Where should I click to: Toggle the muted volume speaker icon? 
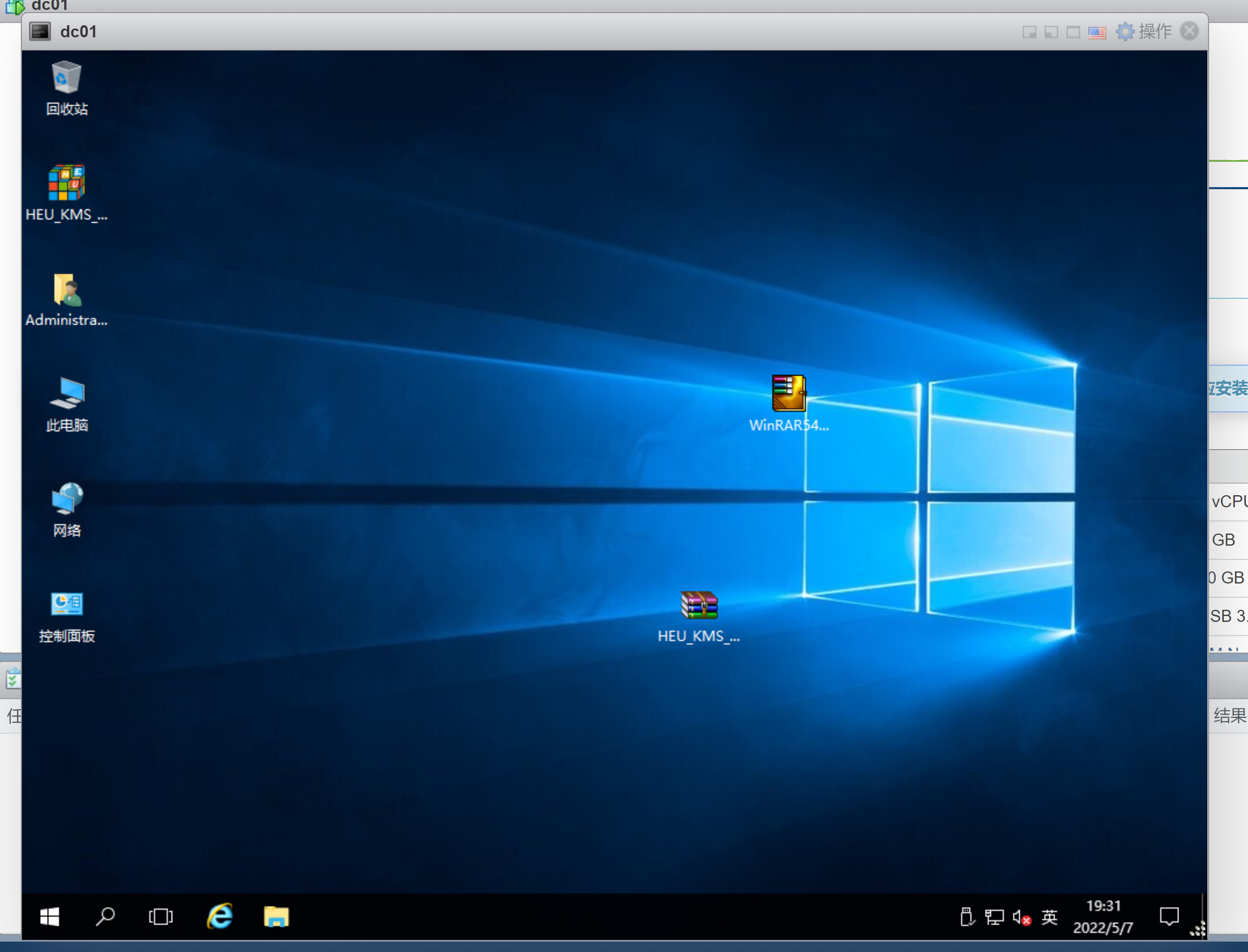tap(1021, 917)
